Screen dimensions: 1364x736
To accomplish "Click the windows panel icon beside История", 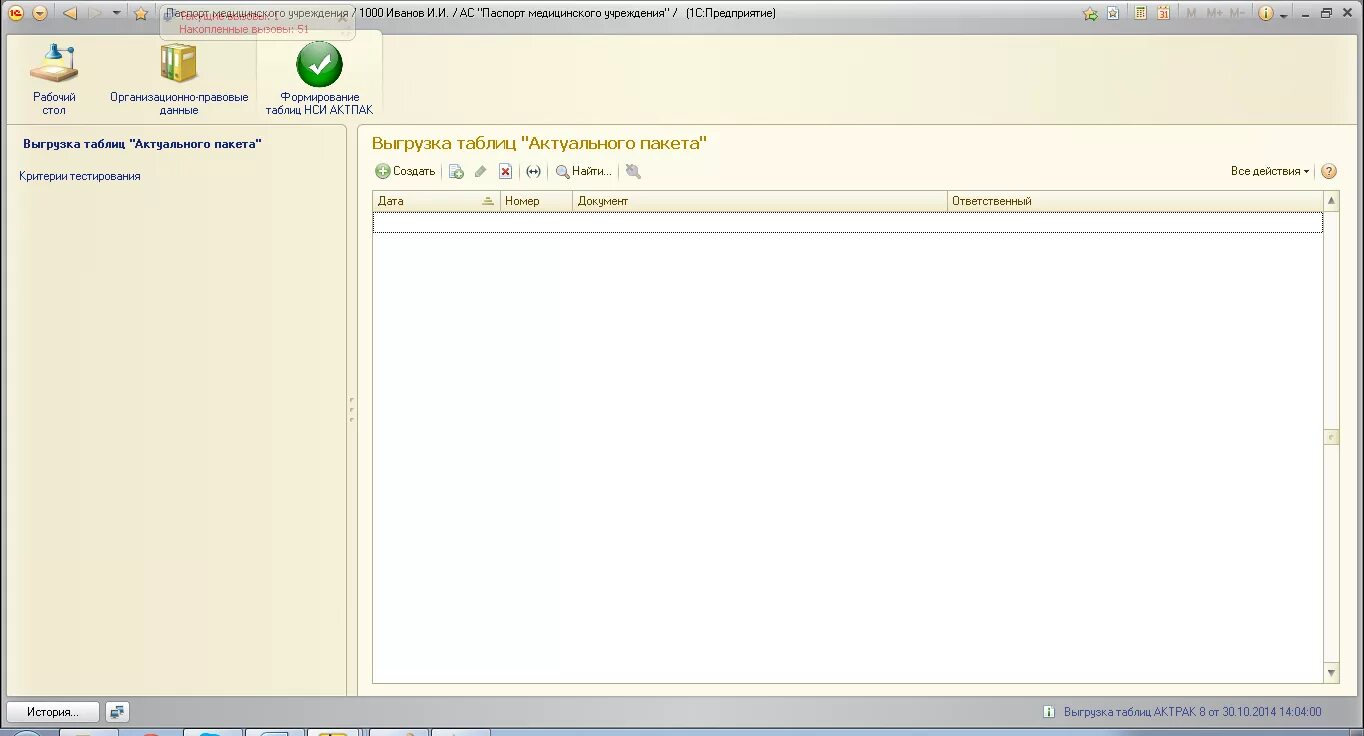I will pyautogui.click(x=117, y=712).
